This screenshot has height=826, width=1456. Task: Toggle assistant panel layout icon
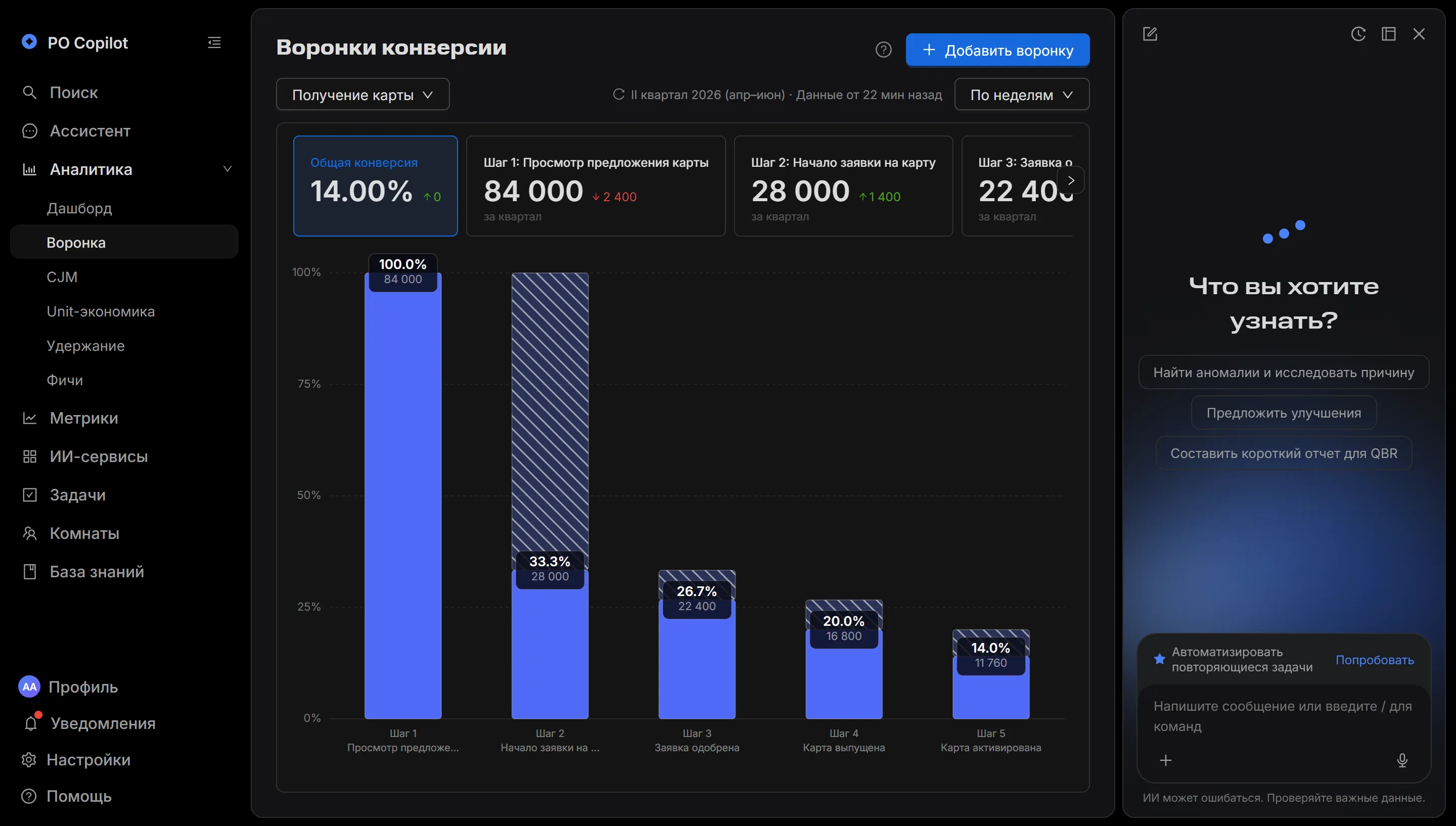click(1388, 34)
